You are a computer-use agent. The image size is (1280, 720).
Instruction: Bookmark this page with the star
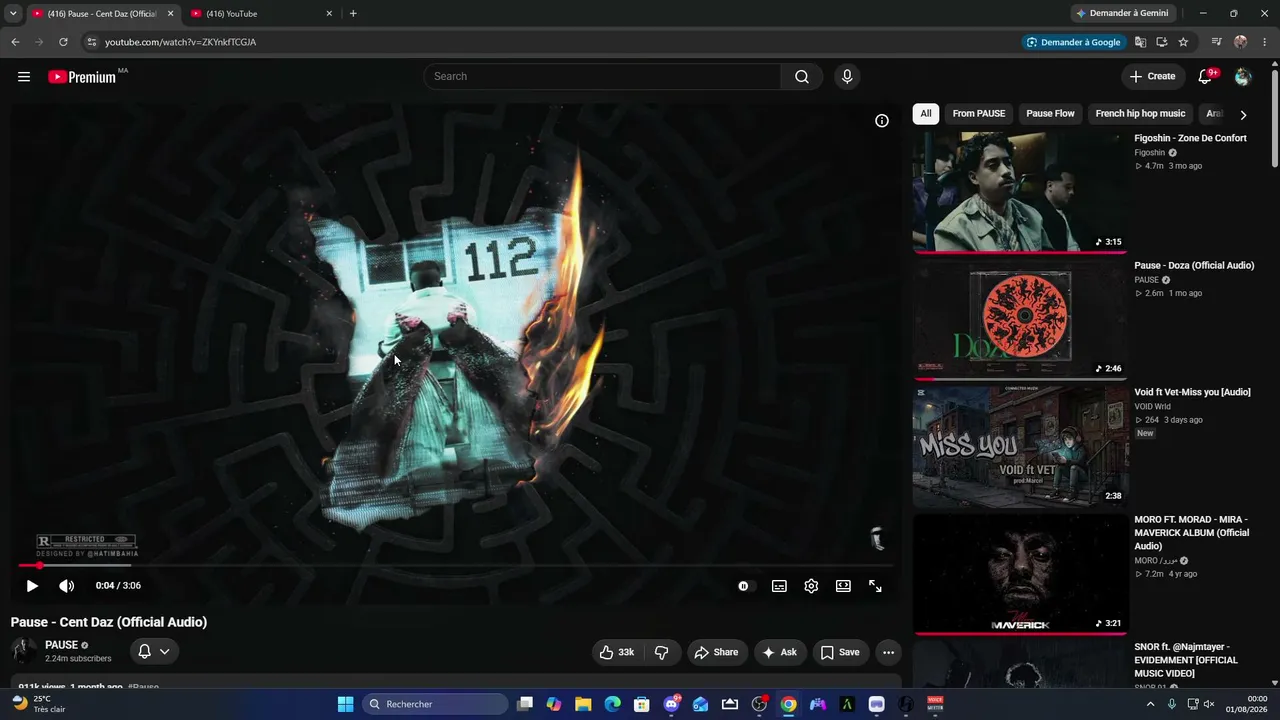point(1183,42)
